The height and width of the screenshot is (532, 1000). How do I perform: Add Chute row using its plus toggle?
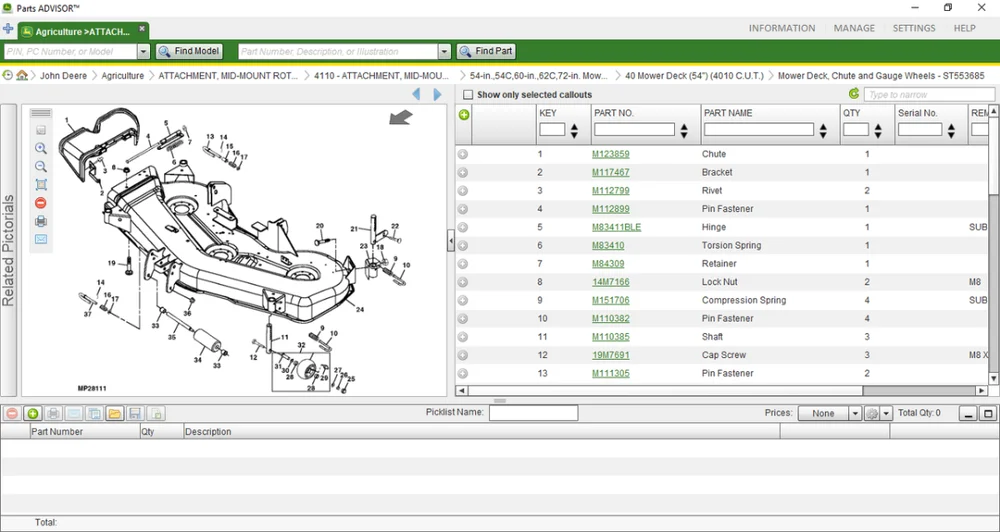point(463,154)
